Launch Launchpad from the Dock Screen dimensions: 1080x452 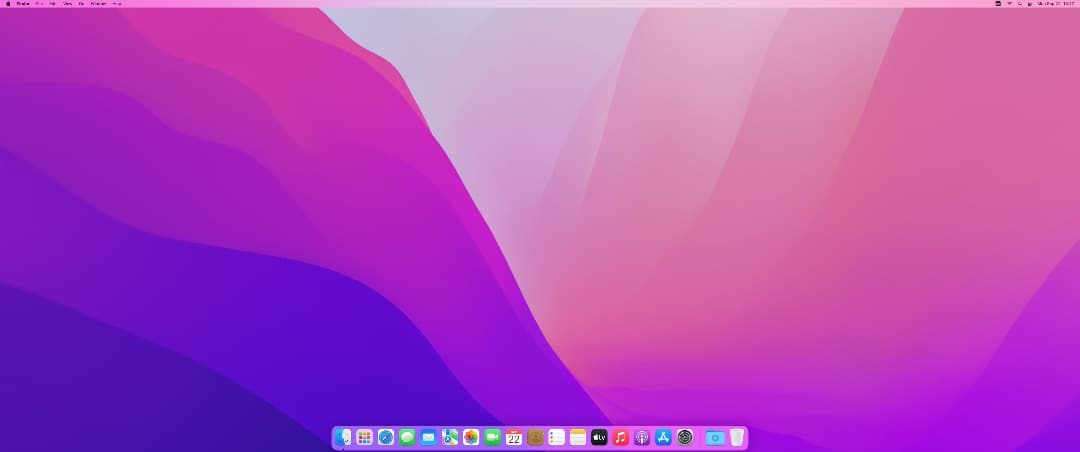click(364, 437)
